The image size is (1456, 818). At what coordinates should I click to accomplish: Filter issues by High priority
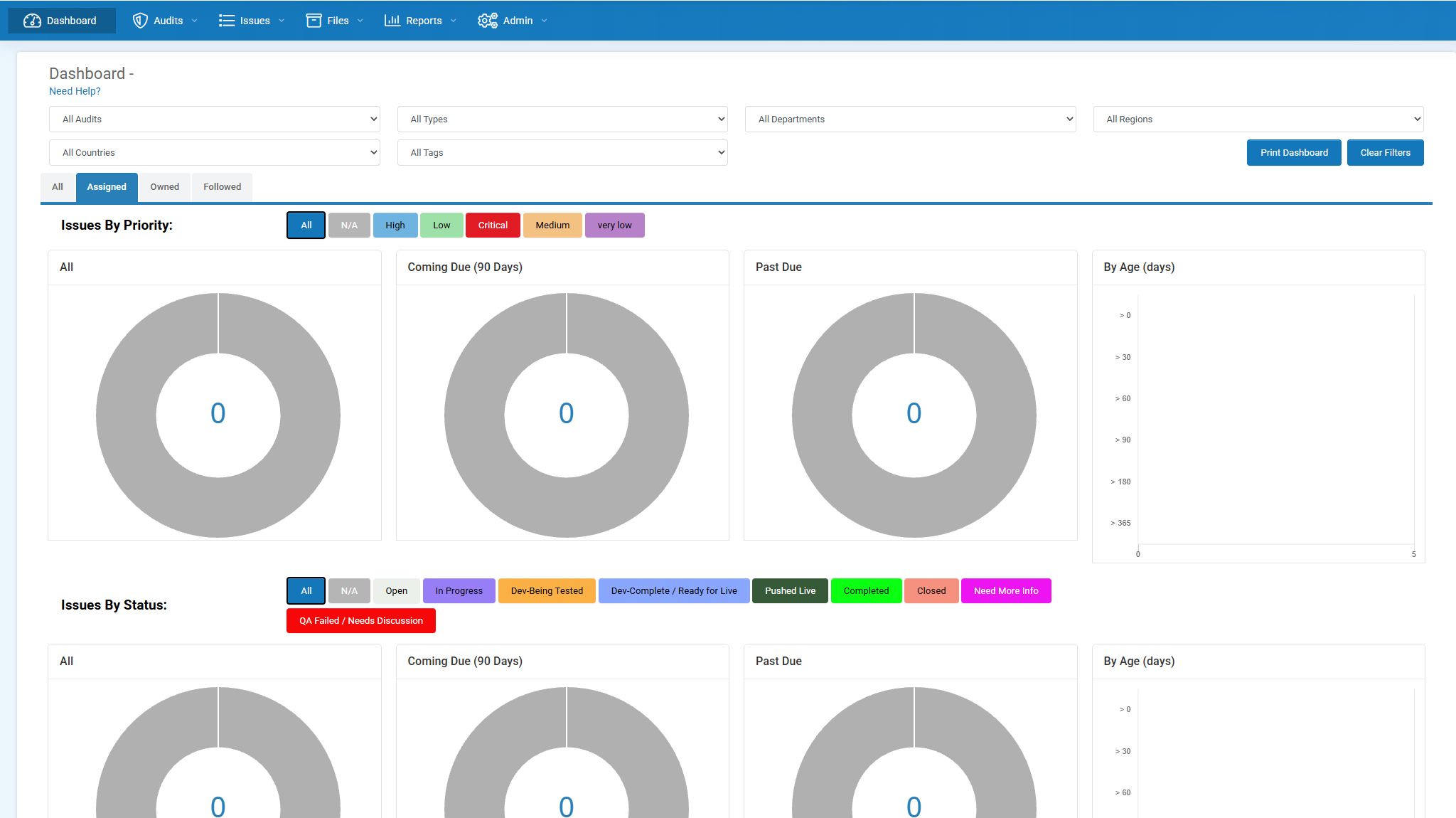[395, 225]
